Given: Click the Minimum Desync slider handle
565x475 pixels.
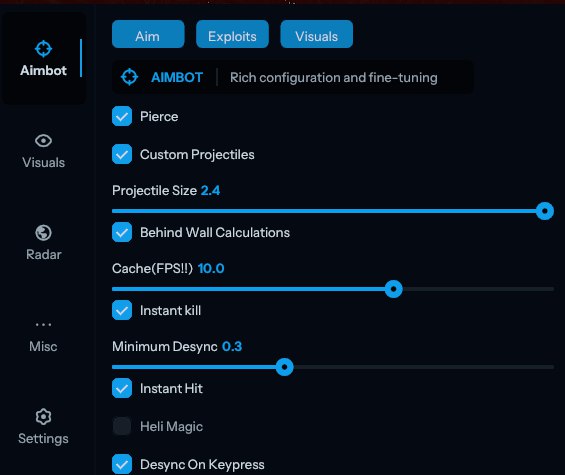Looking at the screenshot, I should [285, 367].
